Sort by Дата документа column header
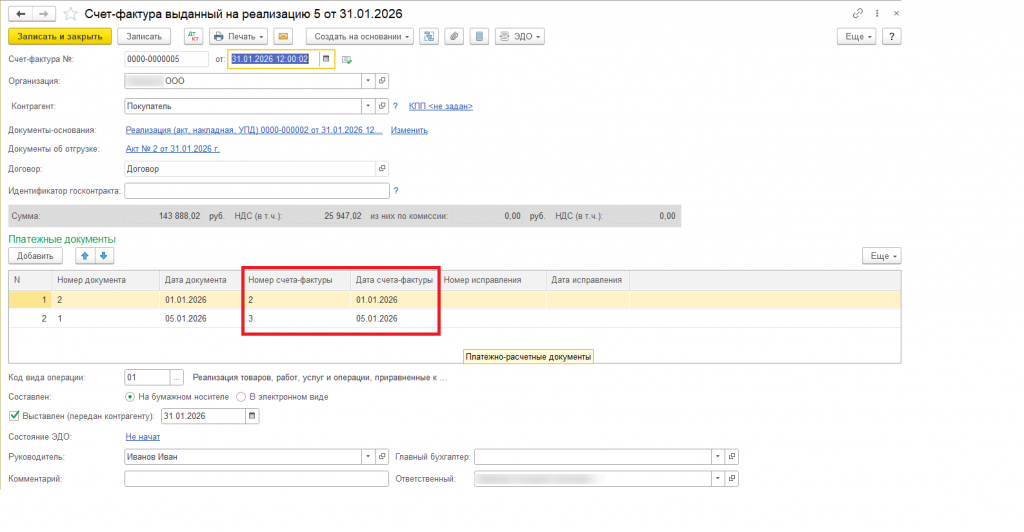 pos(201,280)
